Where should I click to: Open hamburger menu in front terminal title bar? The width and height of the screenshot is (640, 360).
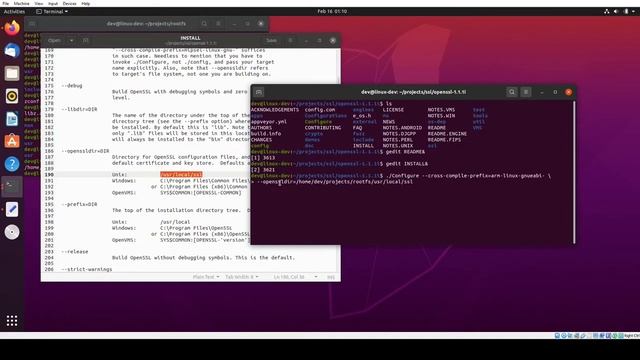[x=526, y=92]
